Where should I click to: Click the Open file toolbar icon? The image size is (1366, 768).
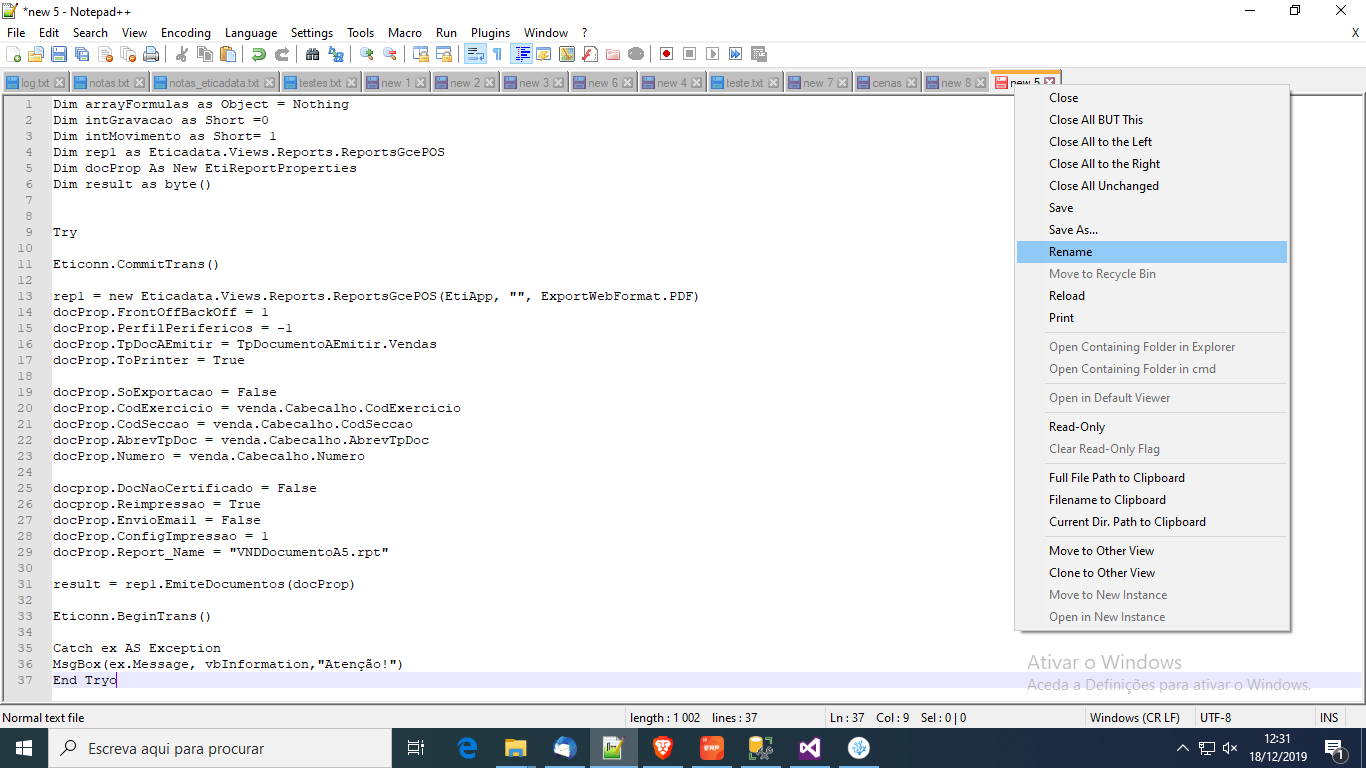tap(36, 54)
